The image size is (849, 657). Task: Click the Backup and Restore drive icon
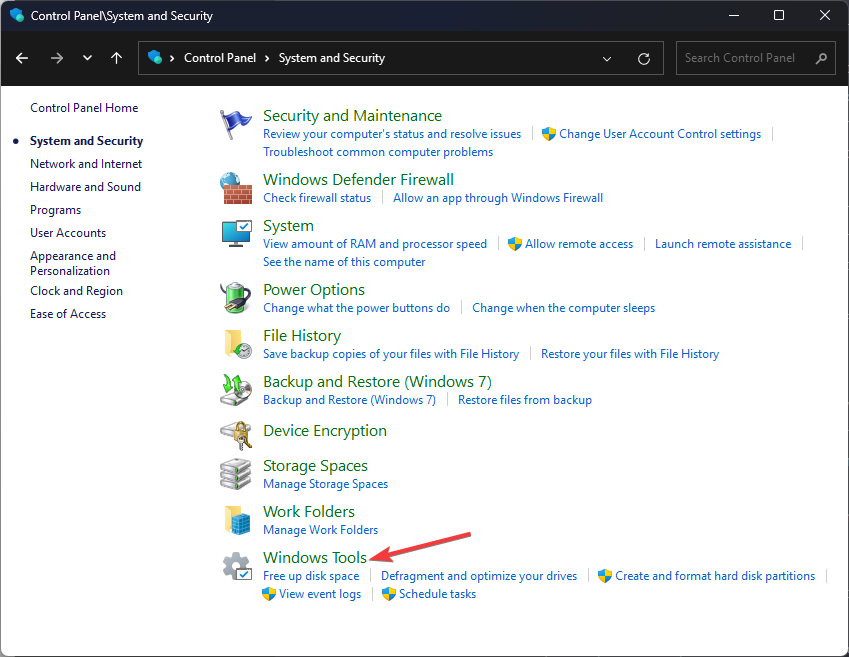(236, 390)
